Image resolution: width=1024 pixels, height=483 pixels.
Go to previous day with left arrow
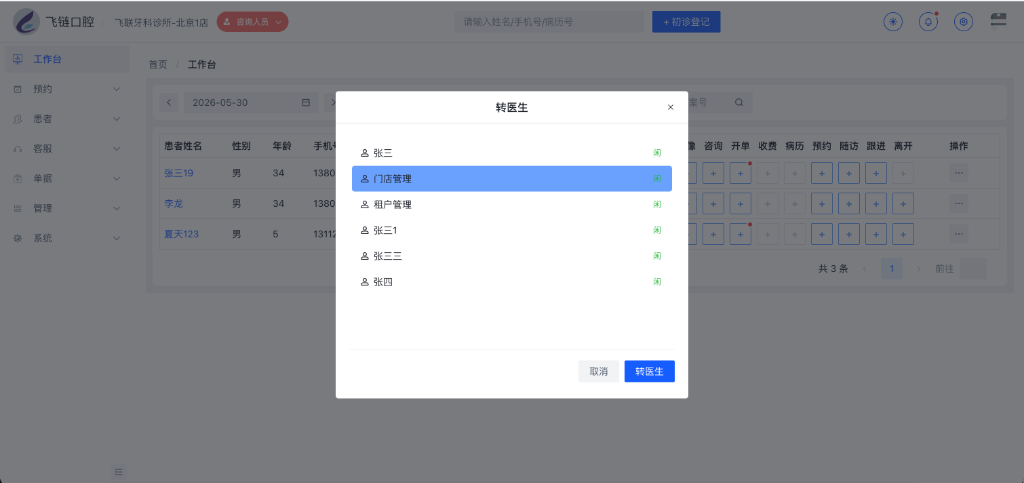[168, 102]
